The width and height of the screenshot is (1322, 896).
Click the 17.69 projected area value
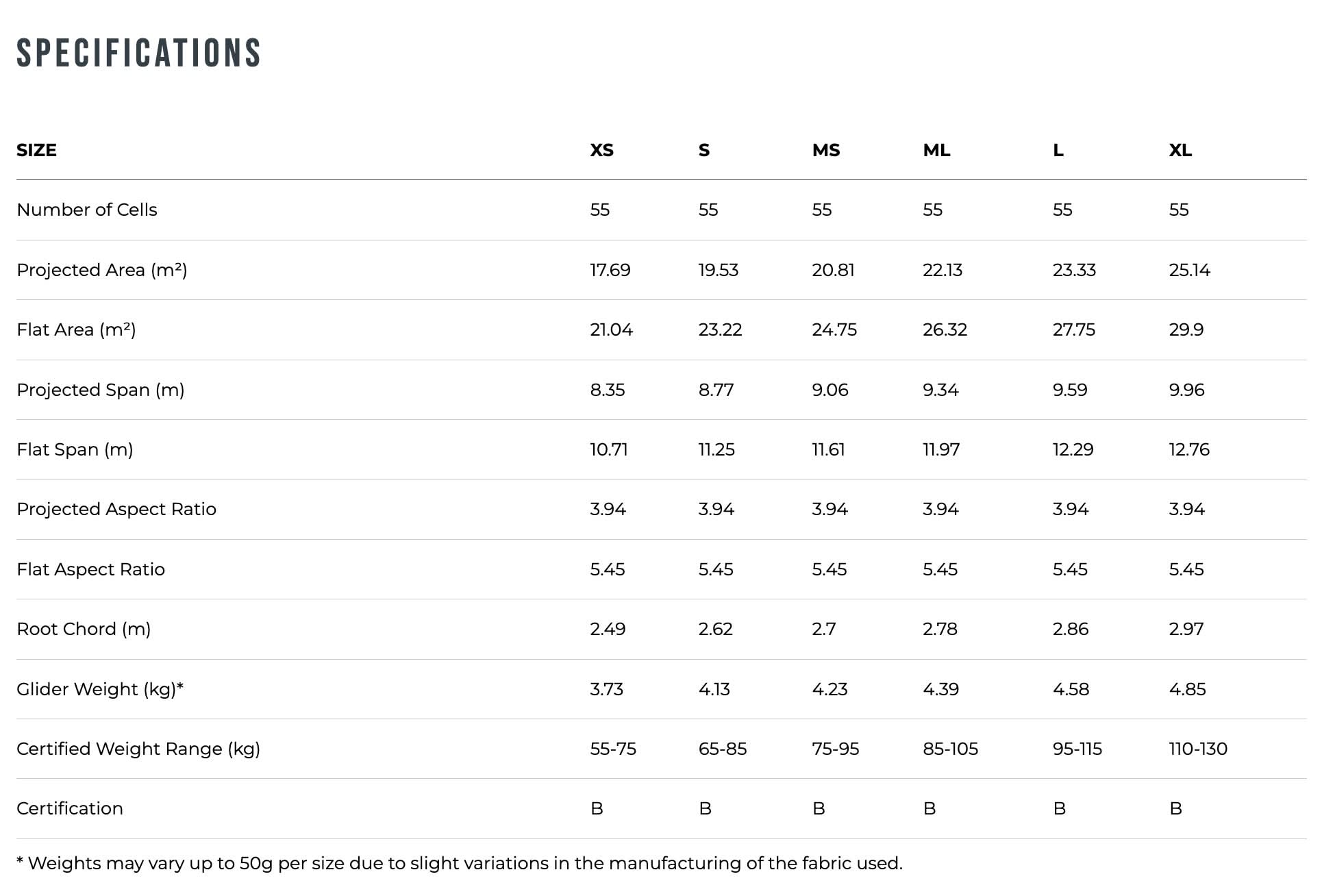(x=610, y=270)
